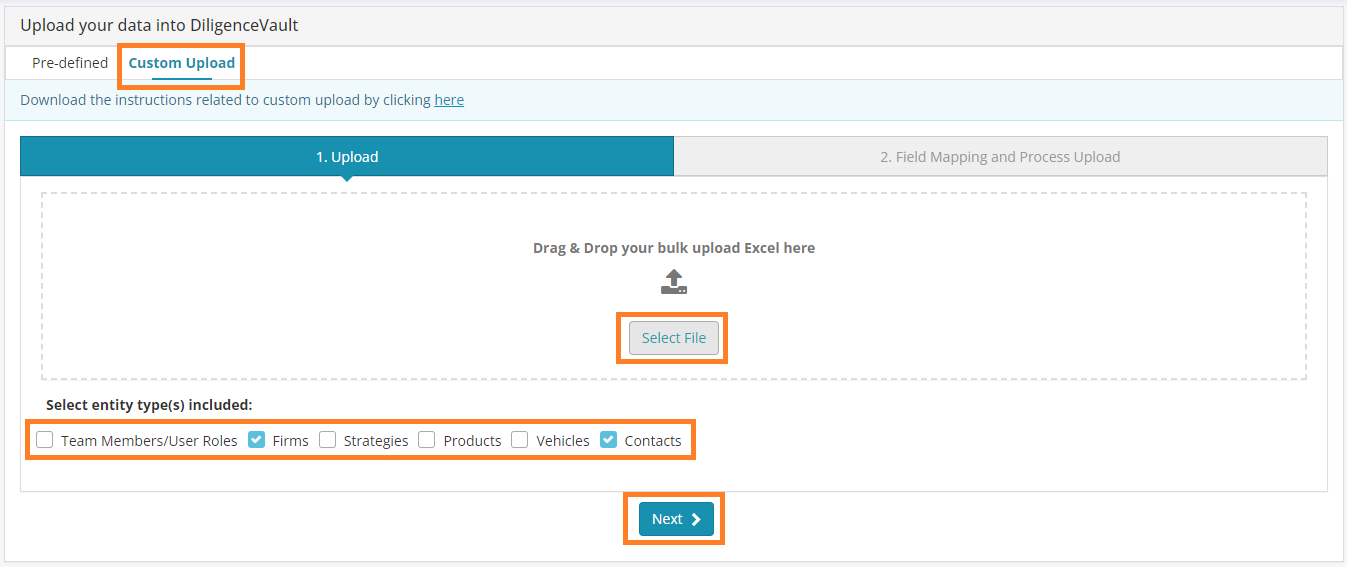1347x567 pixels.
Task: Click the Select File button
Action: [x=674, y=338]
